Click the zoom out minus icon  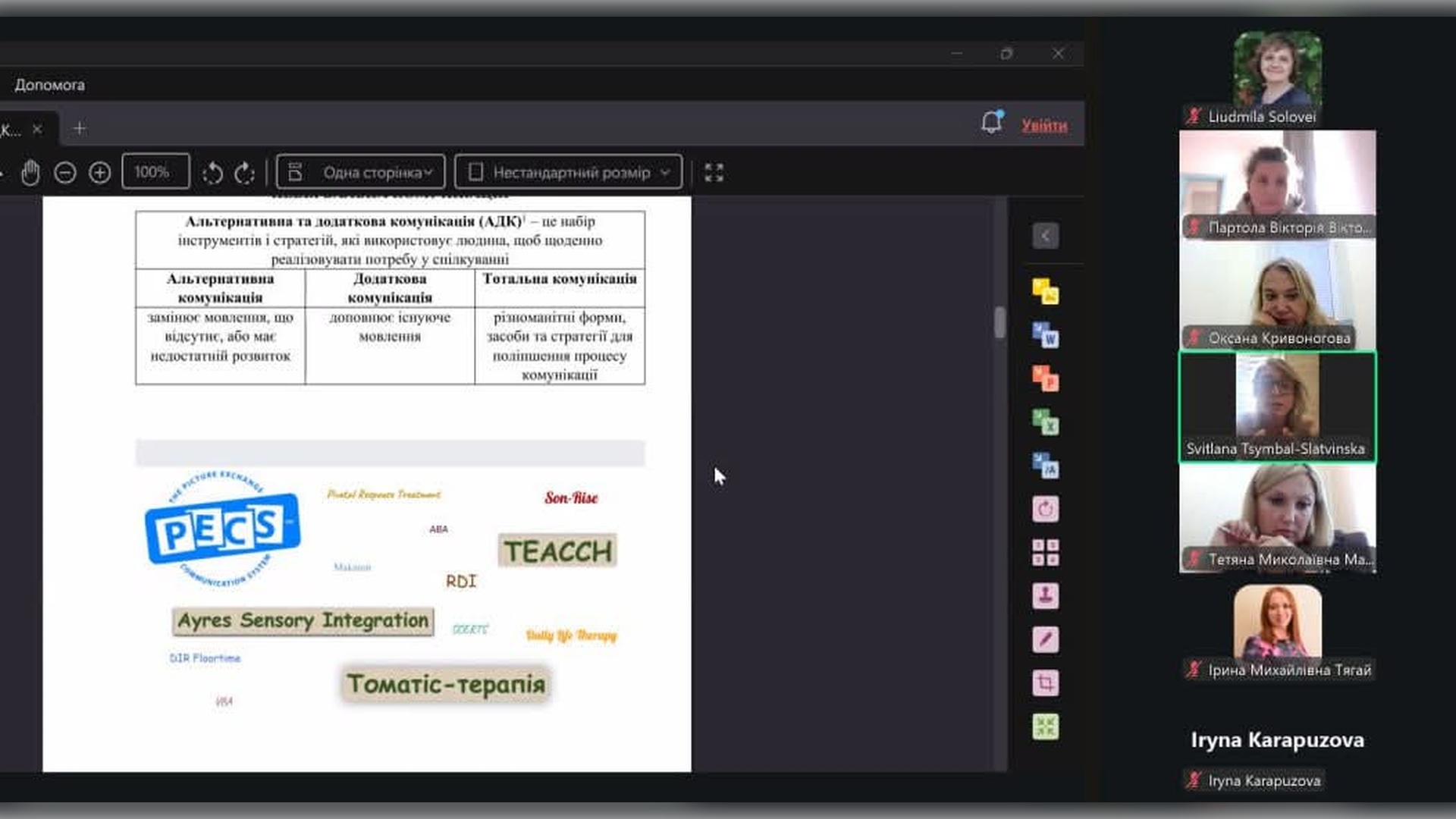tap(65, 173)
